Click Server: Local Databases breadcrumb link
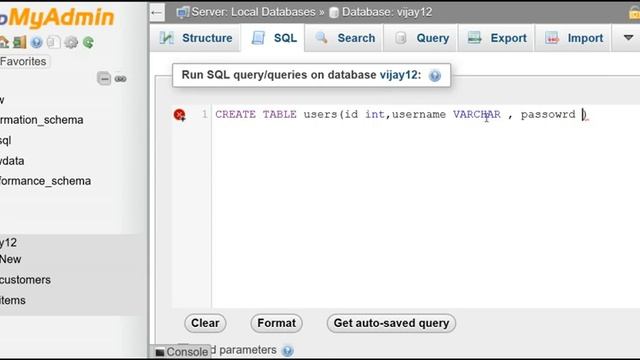 pos(253,12)
